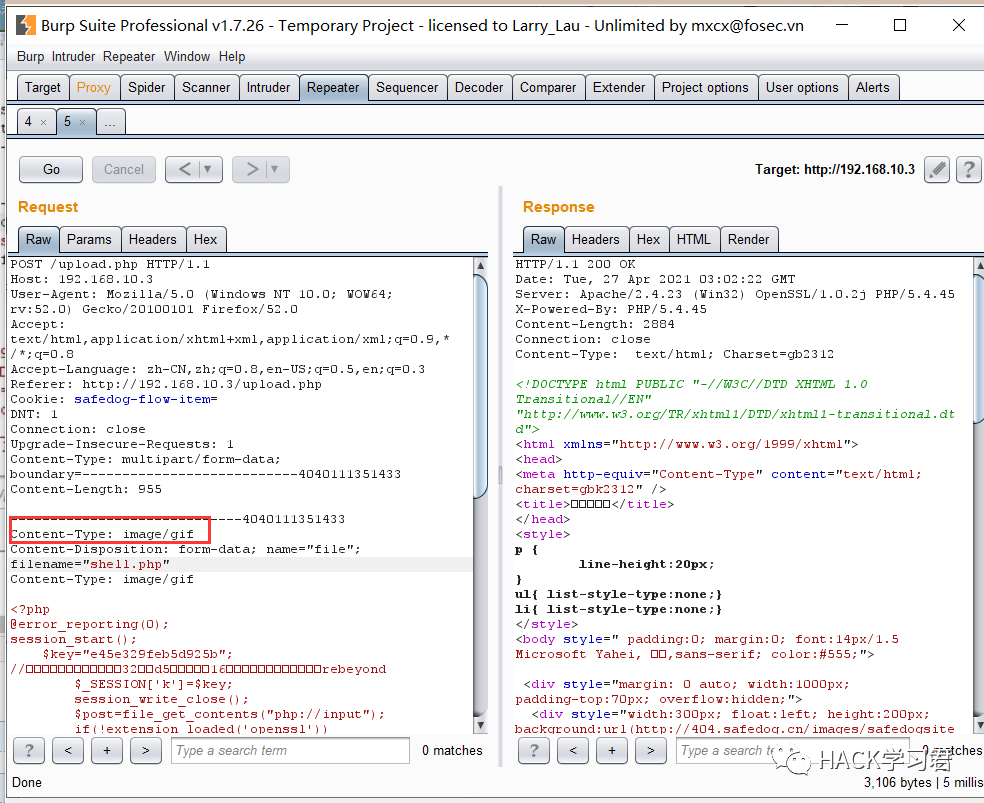This screenshot has height=803, width=984.
Task: Open Repeater help question-mark icon
Action: point(968,169)
